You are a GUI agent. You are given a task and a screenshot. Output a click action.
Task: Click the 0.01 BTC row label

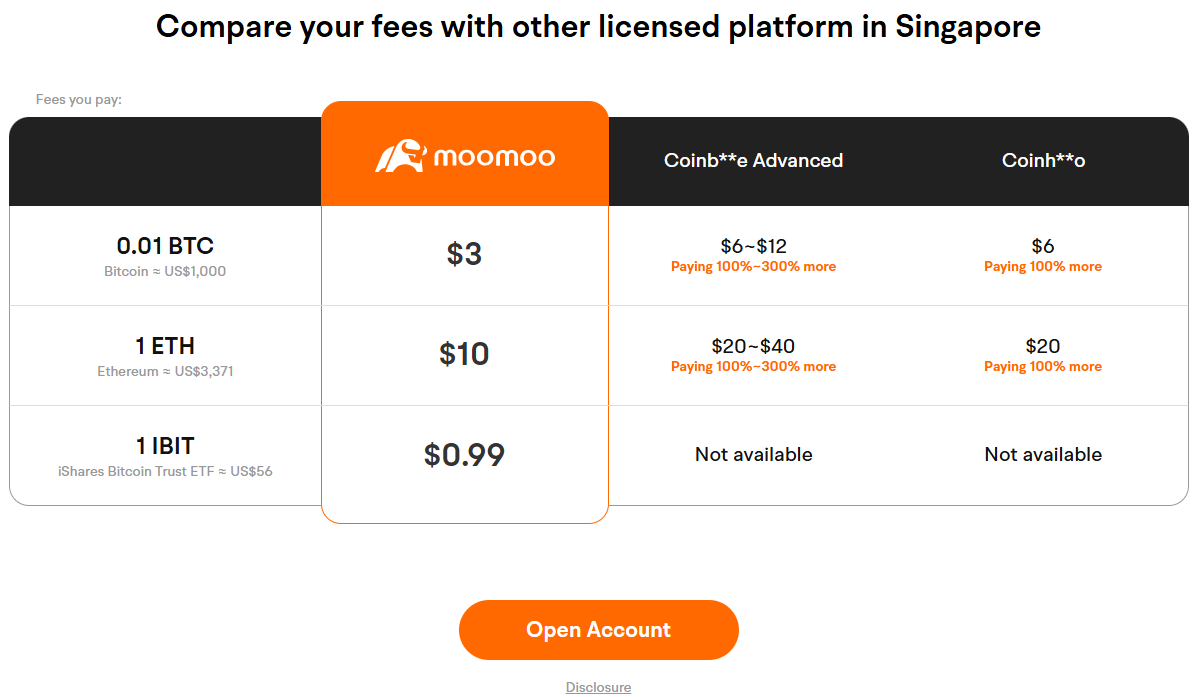(165, 246)
